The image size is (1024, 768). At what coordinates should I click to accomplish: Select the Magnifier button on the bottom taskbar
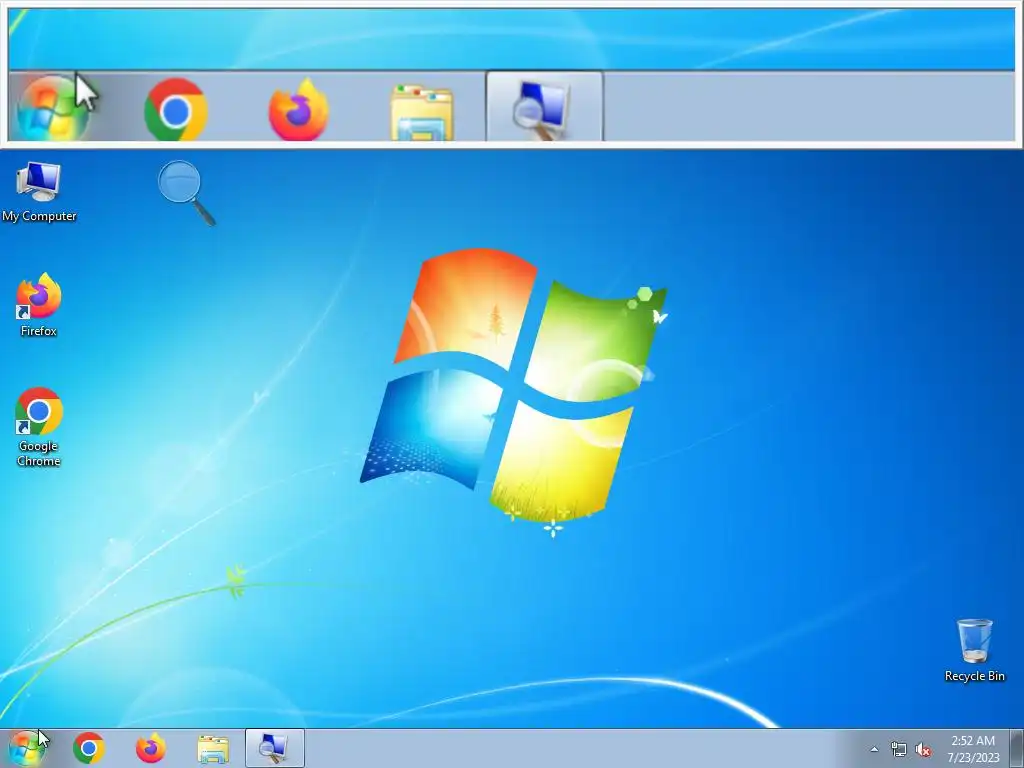point(275,748)
